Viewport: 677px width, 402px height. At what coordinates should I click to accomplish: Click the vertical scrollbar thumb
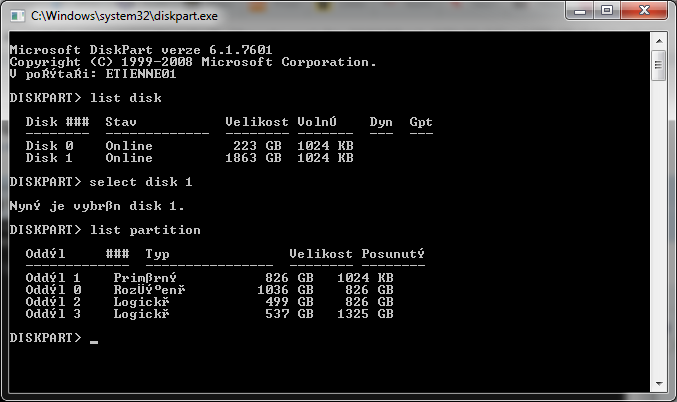(658, 67)
